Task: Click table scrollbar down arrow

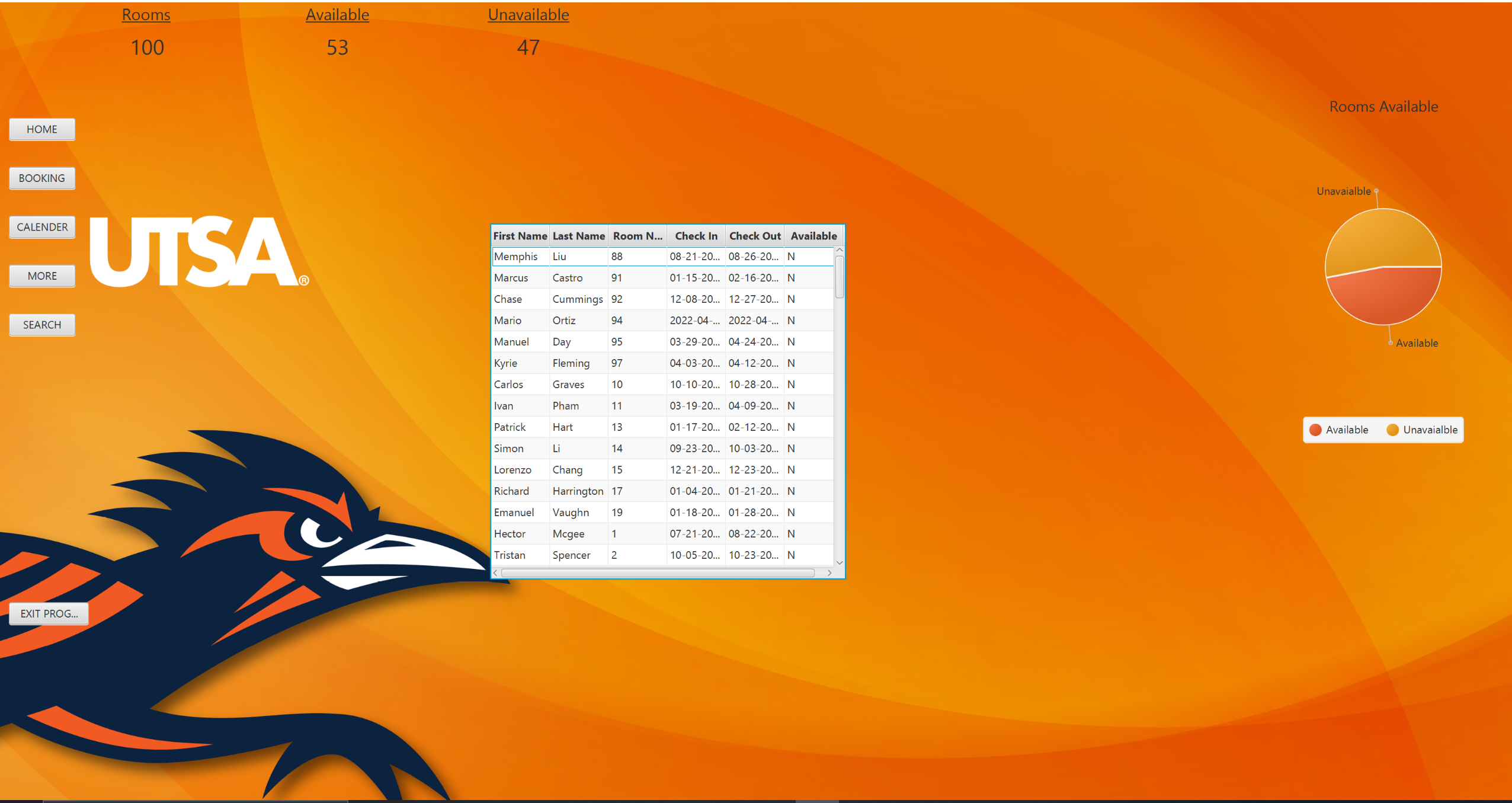Action: (x=839, y=562)
